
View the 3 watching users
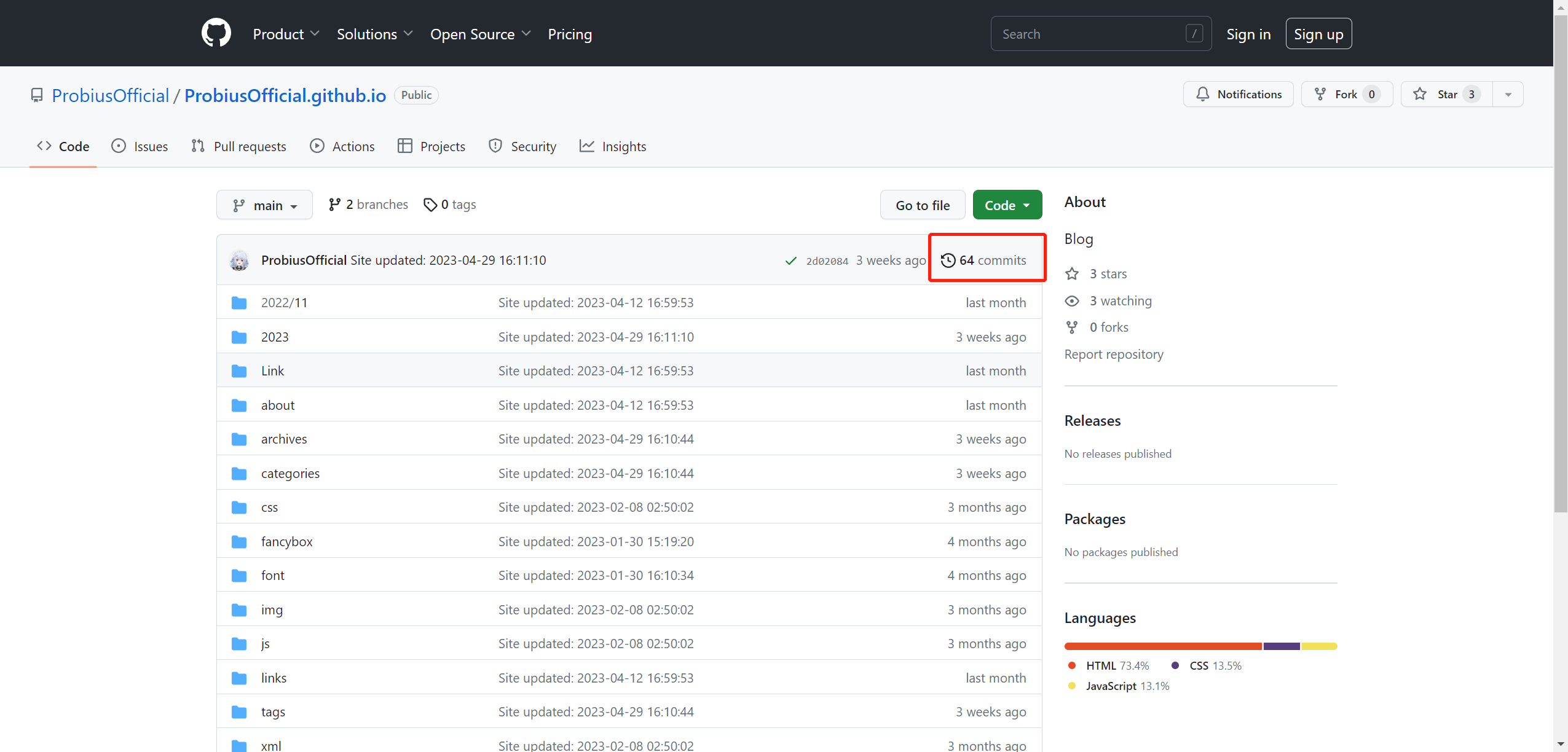tap(1120, 301)
